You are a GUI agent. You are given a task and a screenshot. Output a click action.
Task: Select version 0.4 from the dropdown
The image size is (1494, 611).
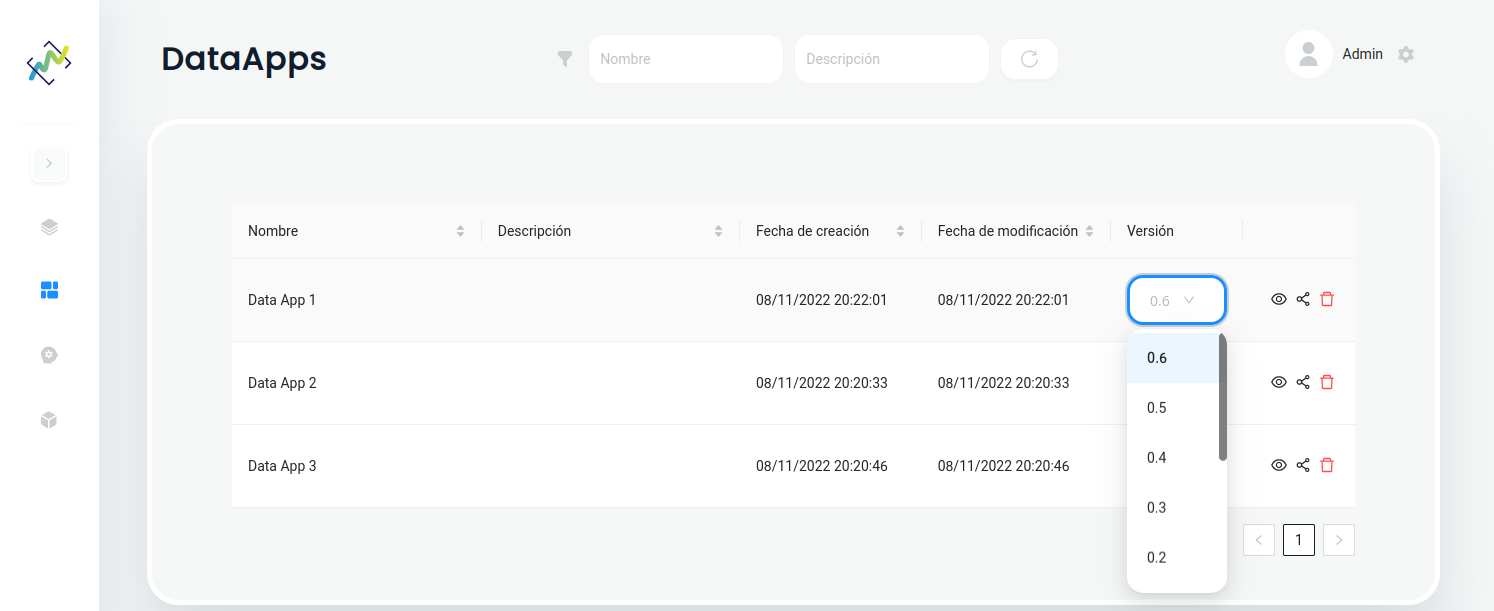coord(1173,458)
